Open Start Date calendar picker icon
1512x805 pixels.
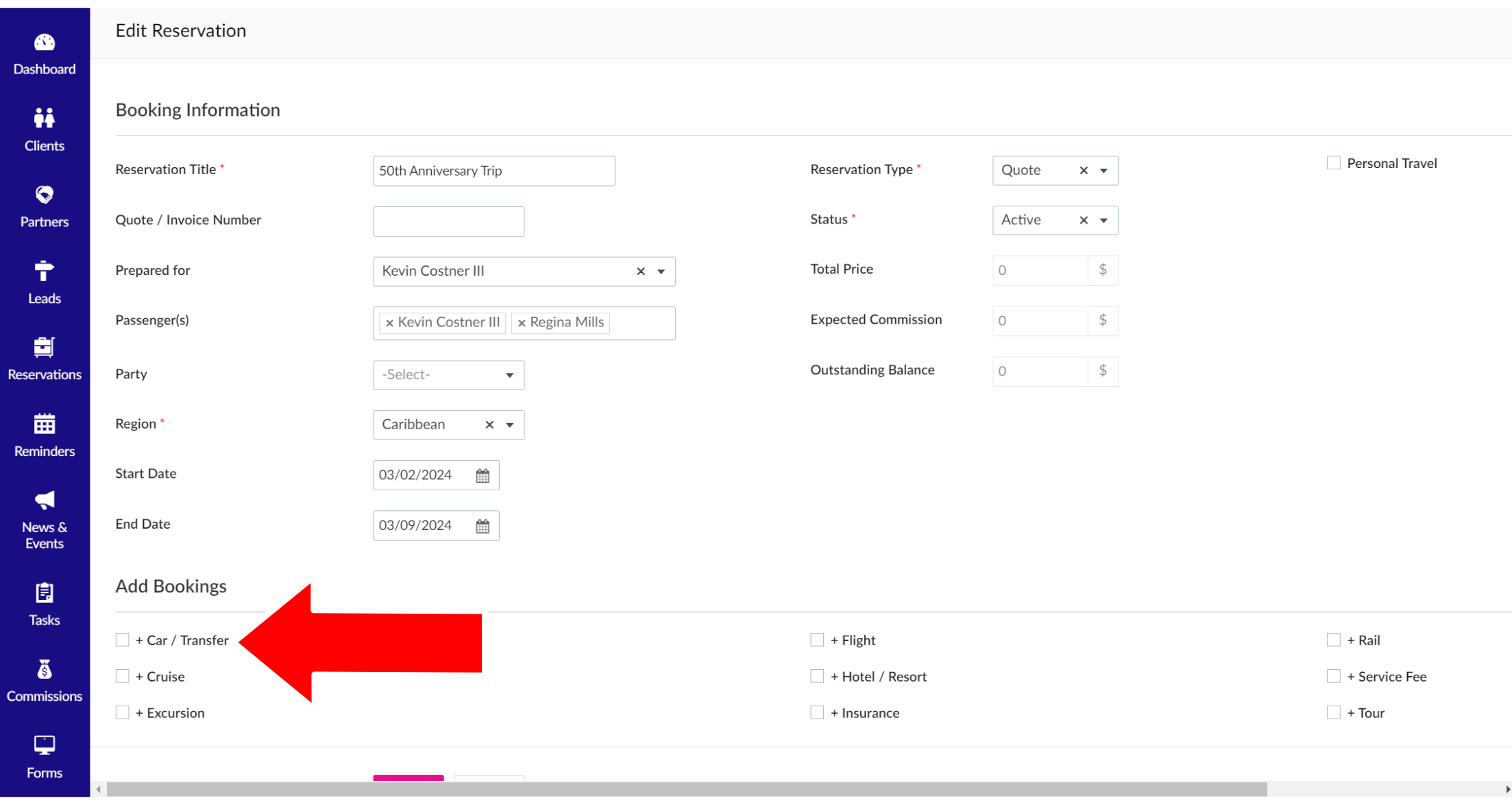[483, 476]
